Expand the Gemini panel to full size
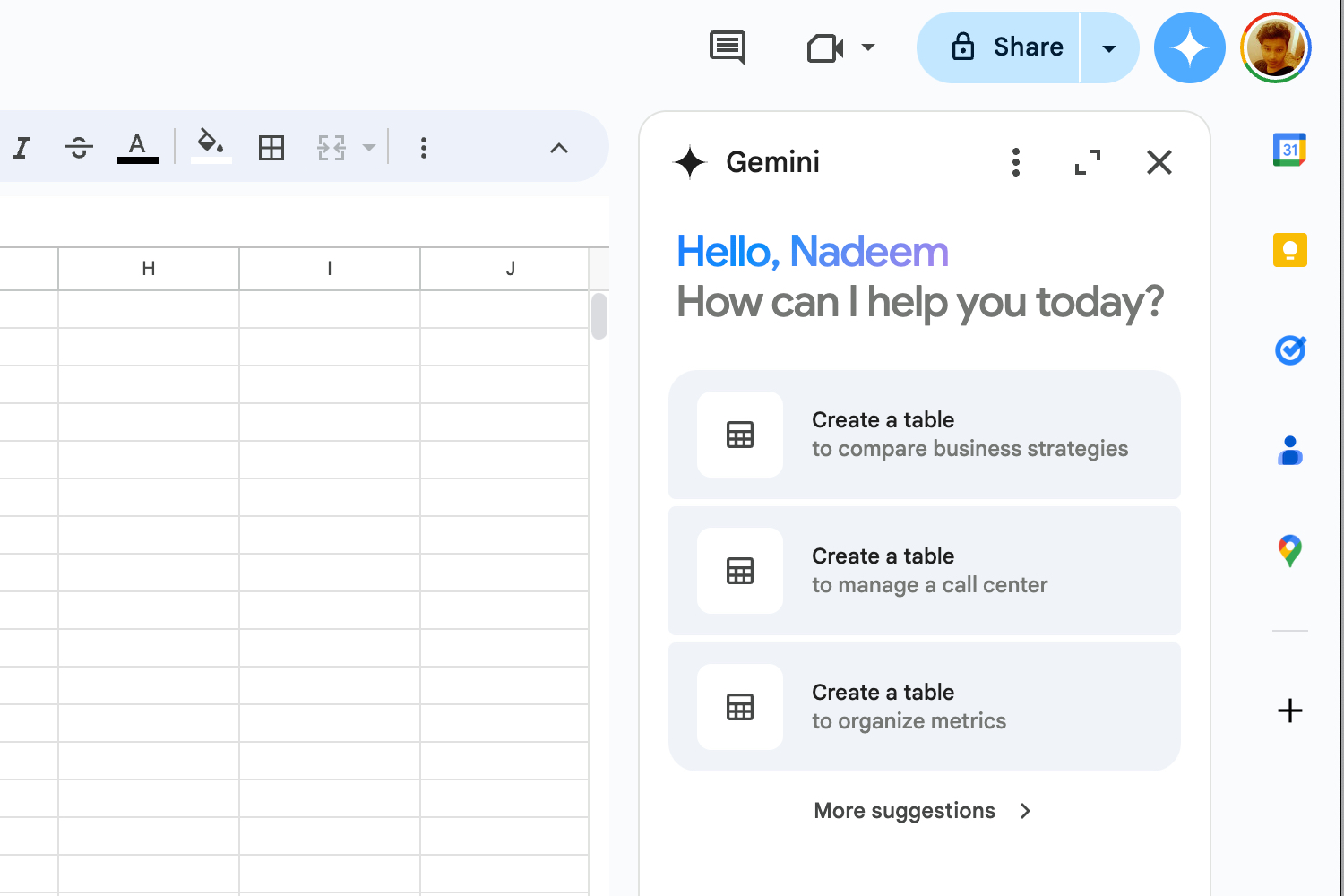The height and width of the screenshot is (896, 1344). [1088, 162]
